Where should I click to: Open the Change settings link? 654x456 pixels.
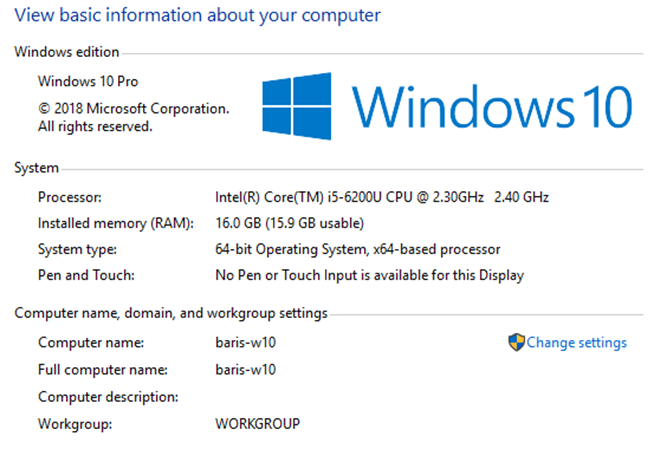click(576, 343)
